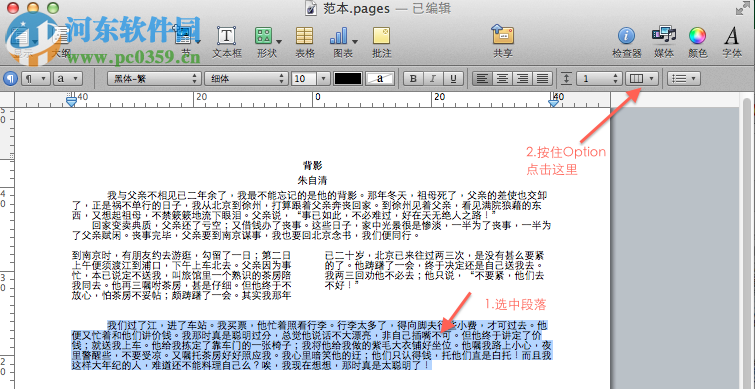
Task: Open the character style 'a' dropdown
Action: pos(67,78)
